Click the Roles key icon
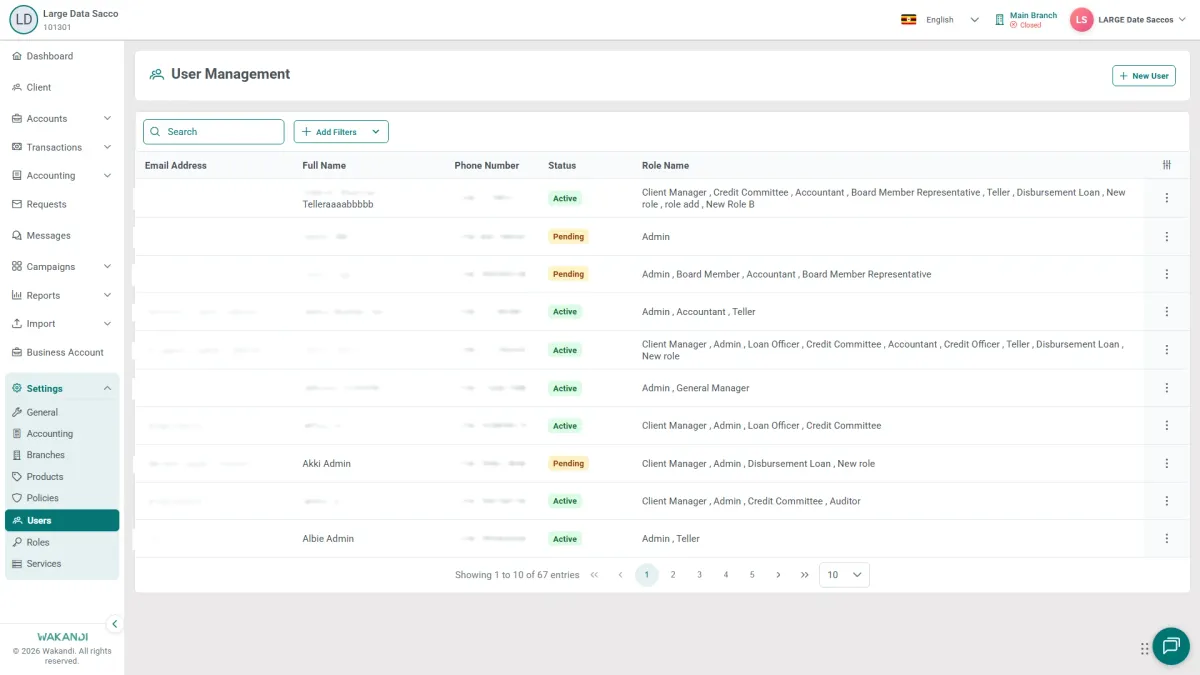Screen dimensions: 1200x675 pyautogui.click(x=17, y=542)
